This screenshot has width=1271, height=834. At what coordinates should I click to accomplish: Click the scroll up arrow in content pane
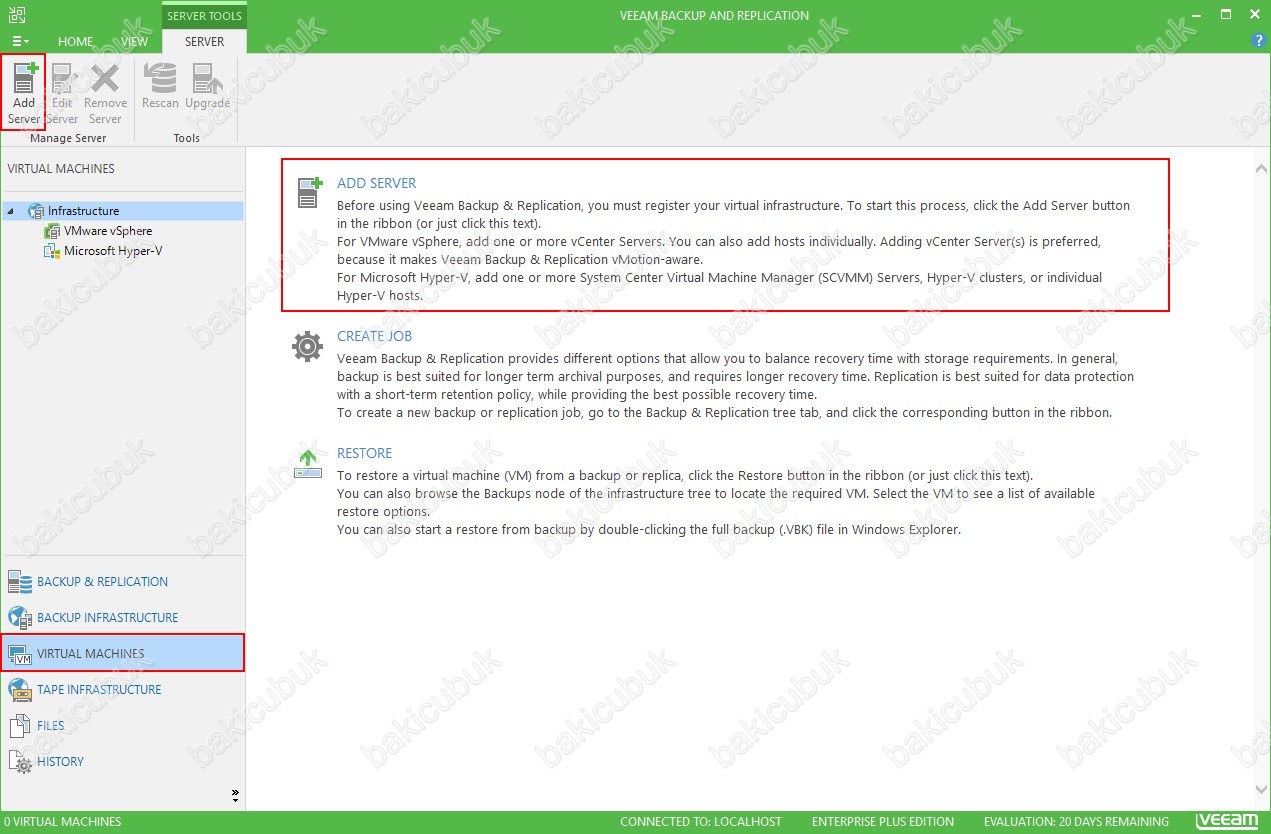(x=1260, y=169)
